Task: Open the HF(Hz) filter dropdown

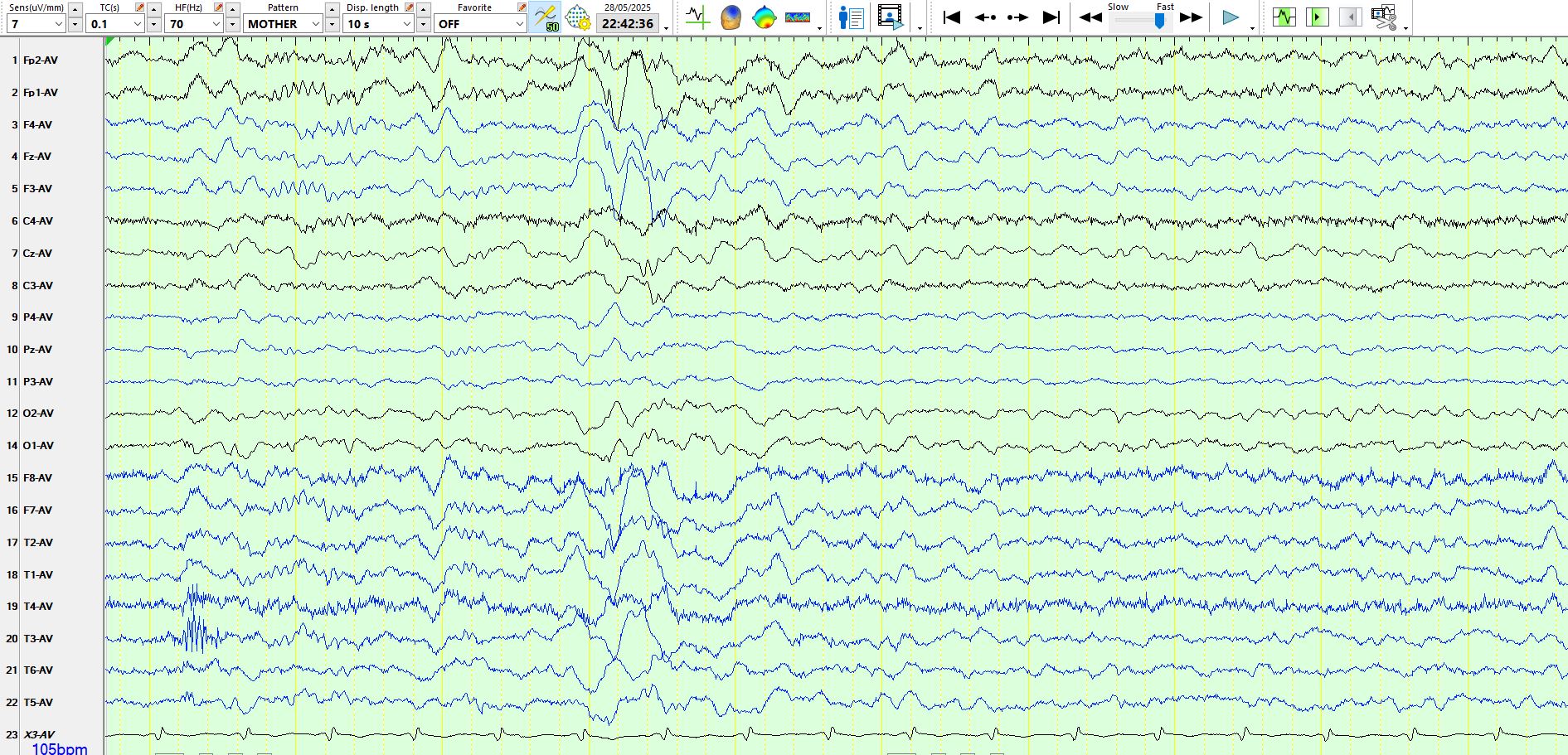Action: click(195, 24)
